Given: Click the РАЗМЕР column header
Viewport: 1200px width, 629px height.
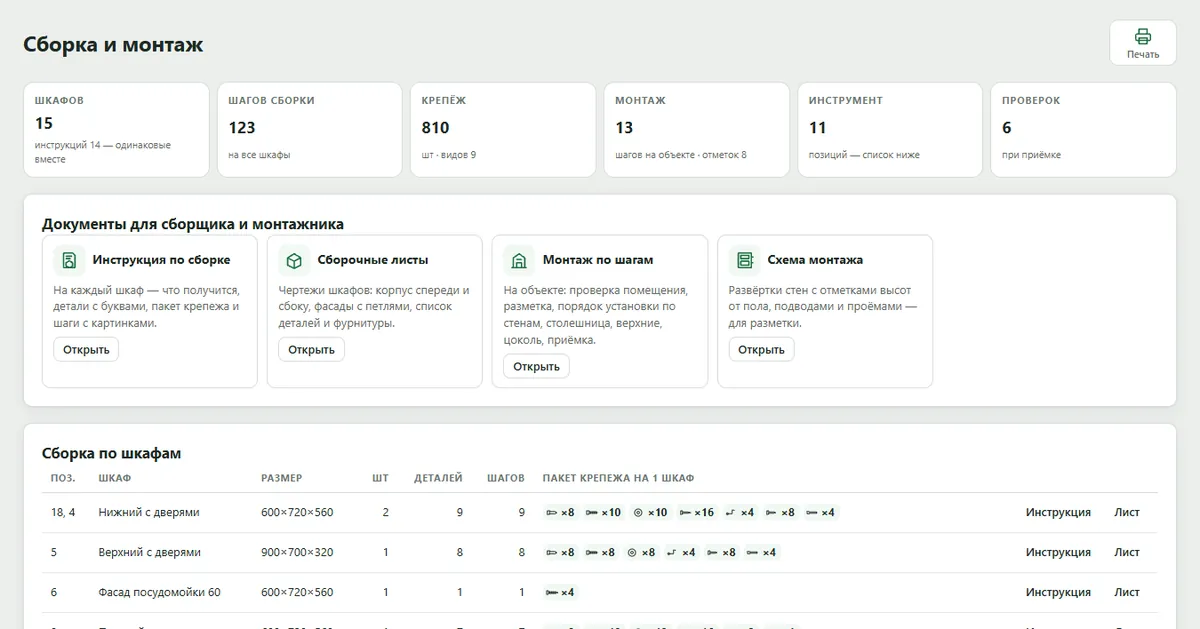Looking at the screenshot, I should click(281, 478).
